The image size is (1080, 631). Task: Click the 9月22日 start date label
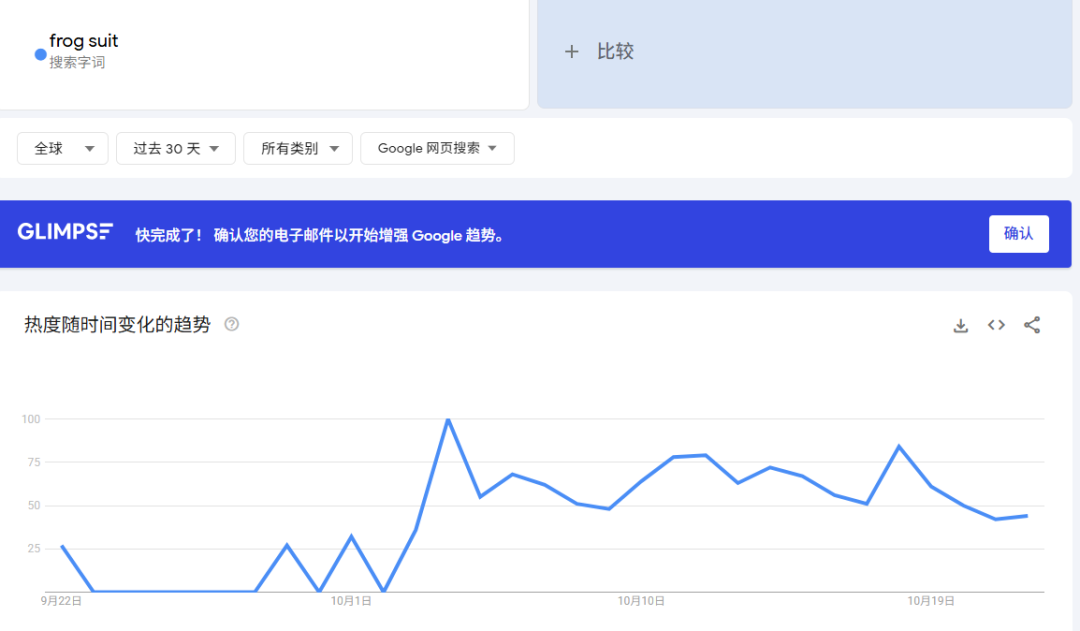(x=61, y=601)
